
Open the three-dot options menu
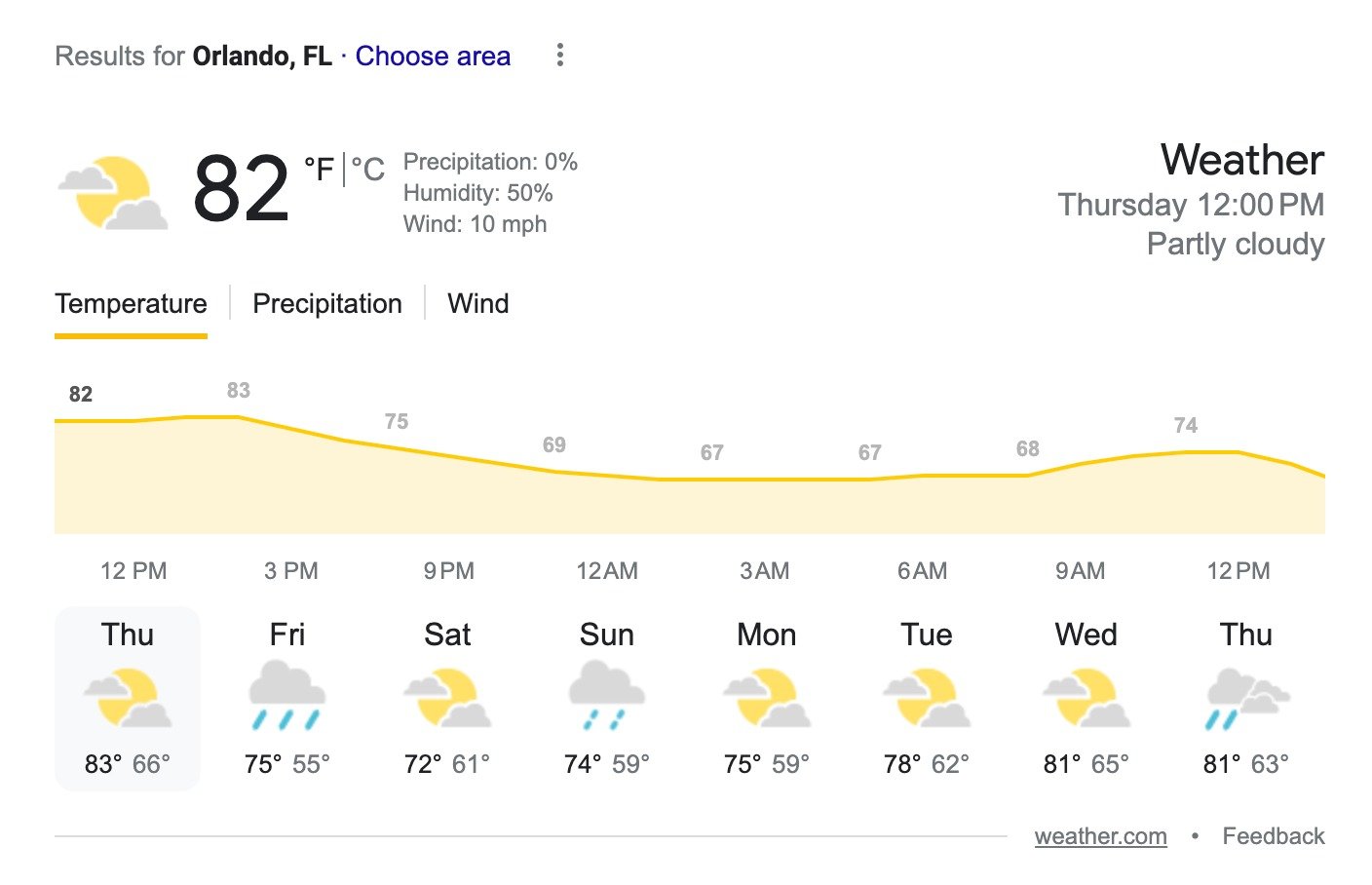(x=560, y=56)
